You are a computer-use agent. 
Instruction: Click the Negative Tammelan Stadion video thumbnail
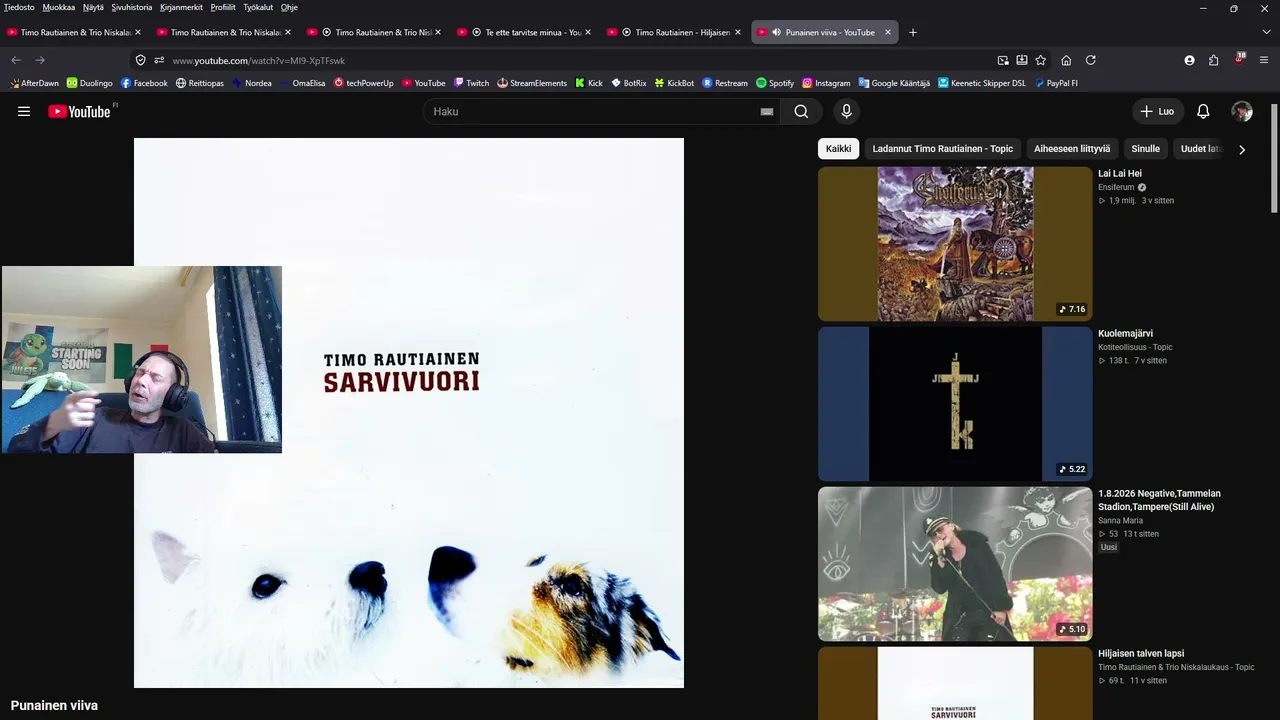tap(955, 563)
